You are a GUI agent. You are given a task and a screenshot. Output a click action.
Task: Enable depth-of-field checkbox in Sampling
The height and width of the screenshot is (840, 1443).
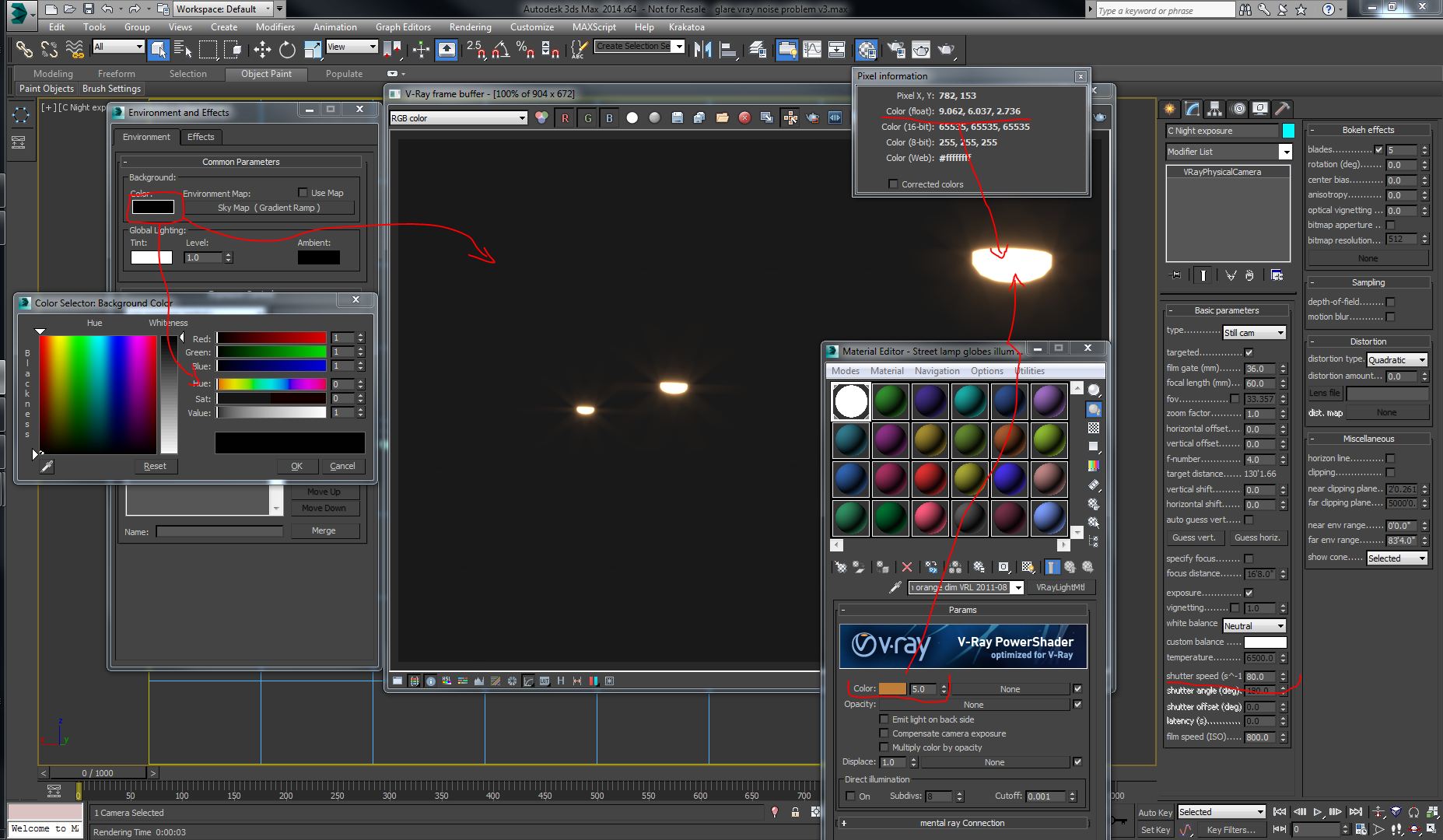pos(1390,302)
